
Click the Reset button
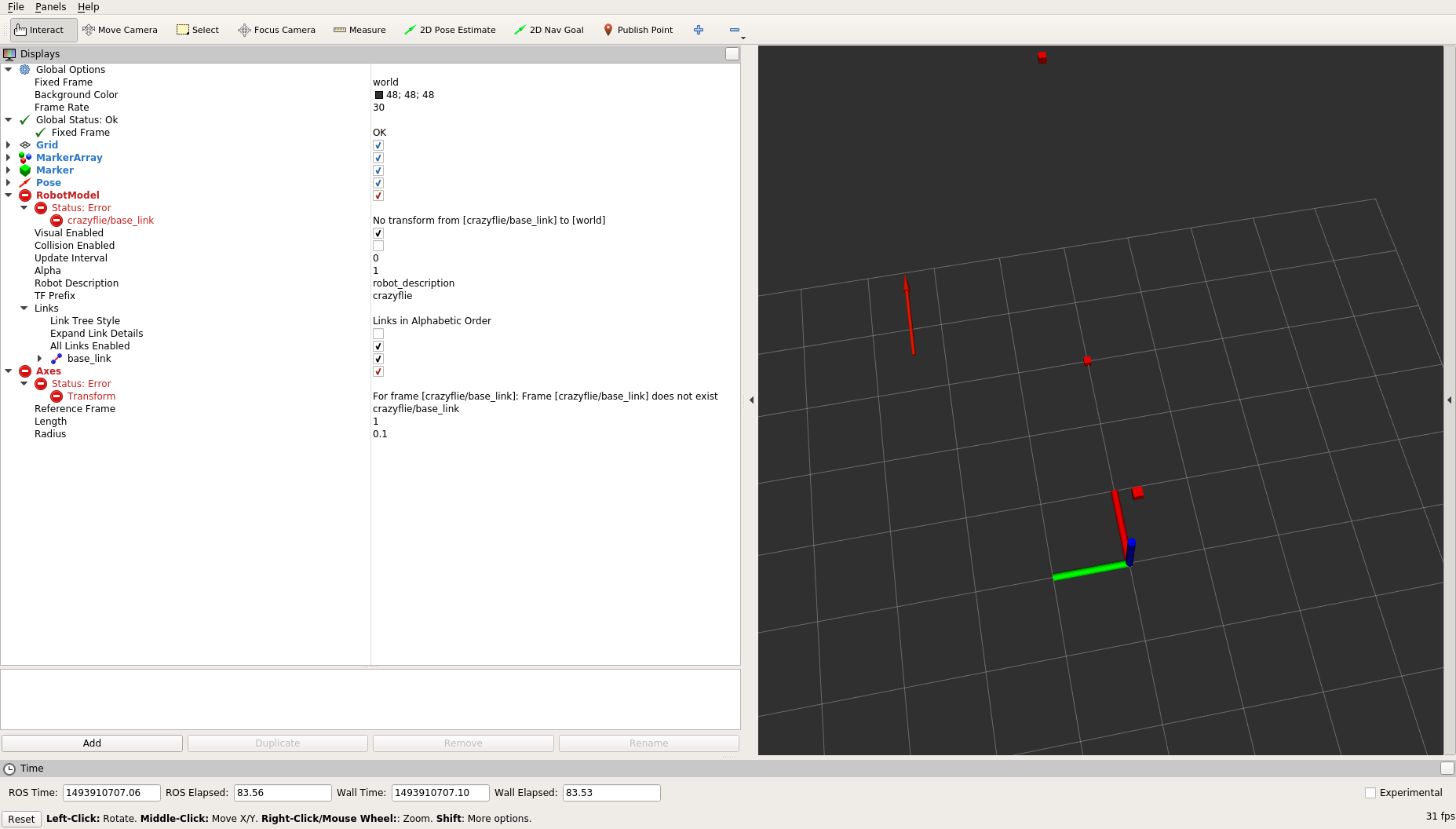pyautogui.click(x=21, y=819)
